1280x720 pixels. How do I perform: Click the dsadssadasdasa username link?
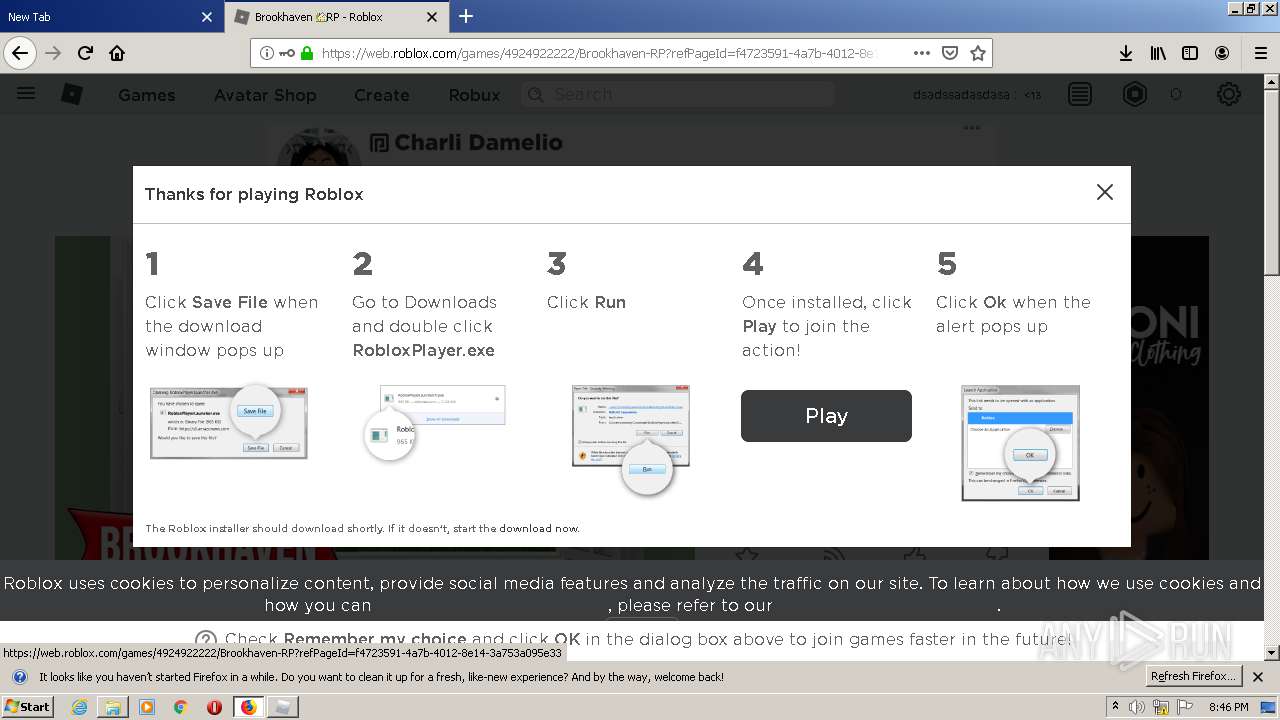pyautogui.click(x=961, y=95)
